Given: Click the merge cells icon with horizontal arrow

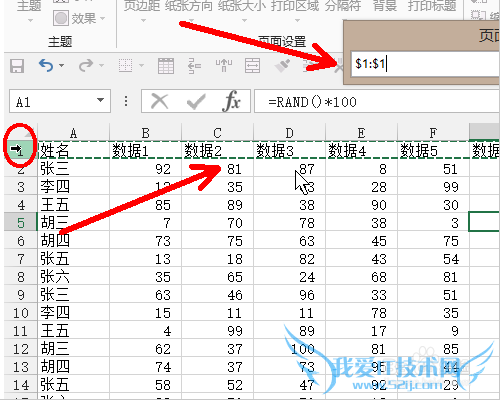Looking at the screenshot, I should point(252,66).
